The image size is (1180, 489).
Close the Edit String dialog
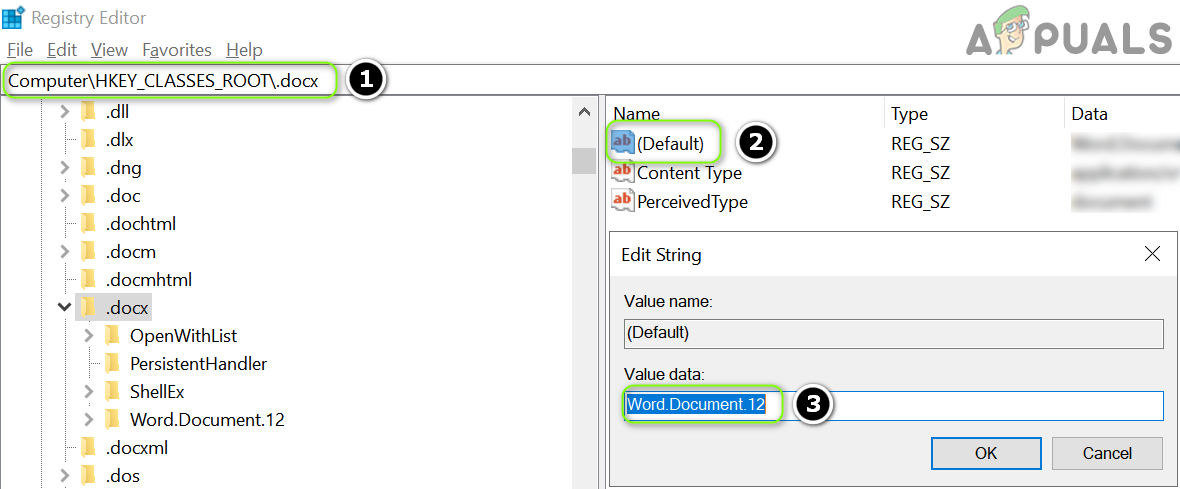pos(1152,255)
